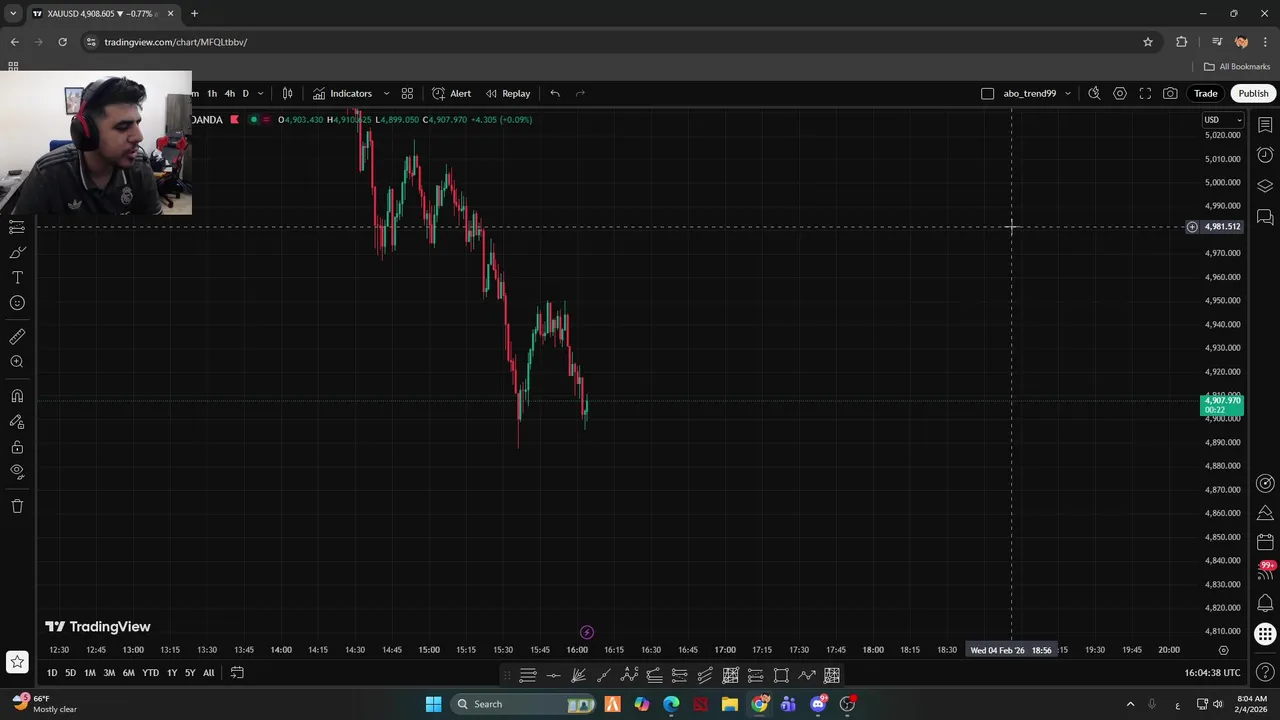Select the 5Y date range

tap(190, 673)
